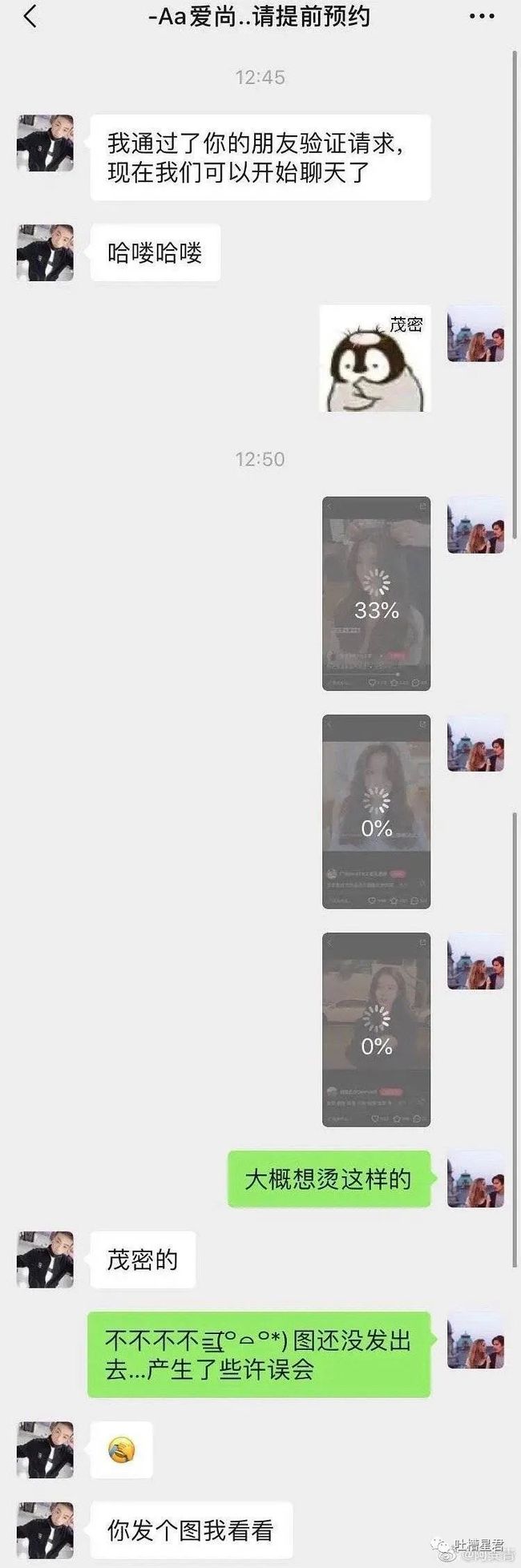Open contact avatar beside the emoji message
521x1568 pixels.
45,1450
